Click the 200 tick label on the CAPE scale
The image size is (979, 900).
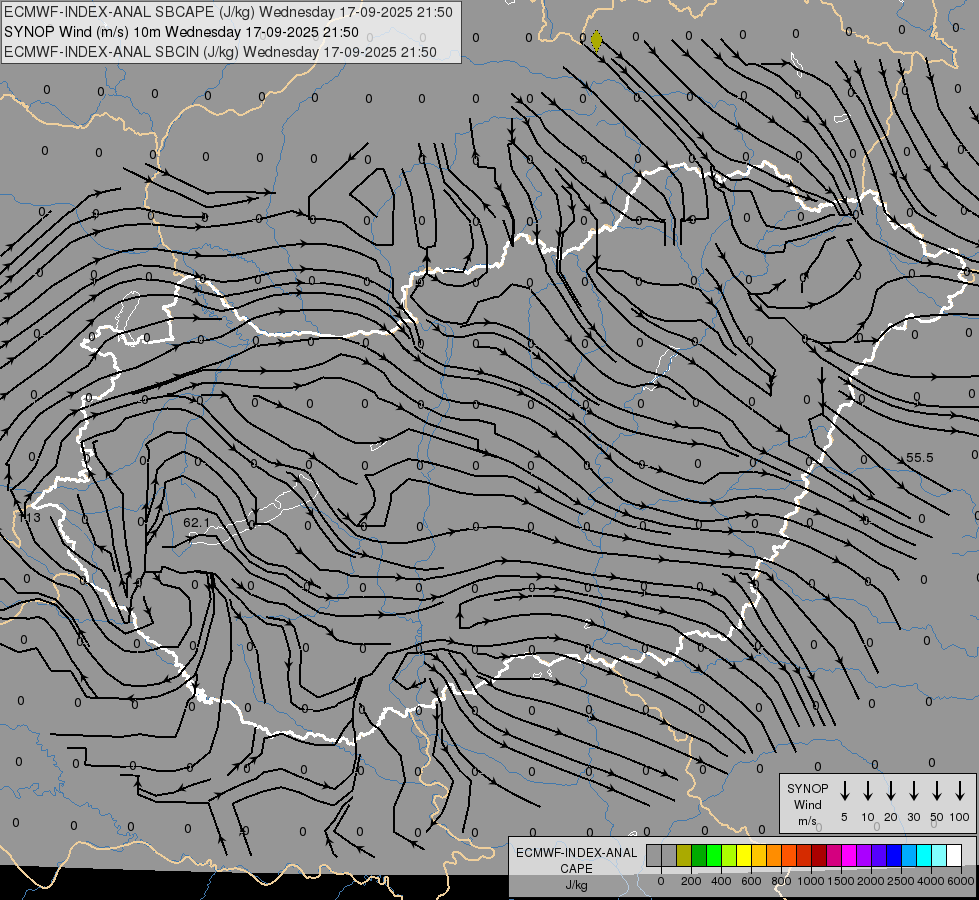tap(691, 881)
